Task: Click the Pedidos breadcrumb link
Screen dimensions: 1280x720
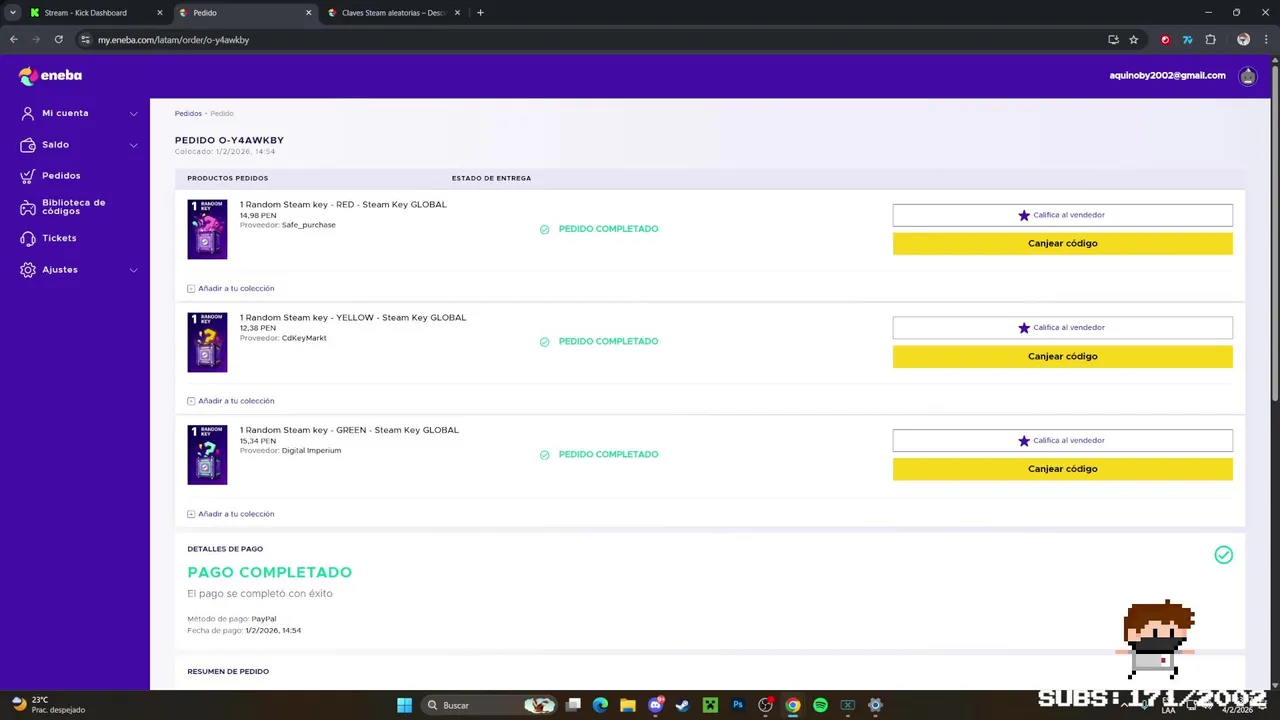Action: tap(188, 114)
